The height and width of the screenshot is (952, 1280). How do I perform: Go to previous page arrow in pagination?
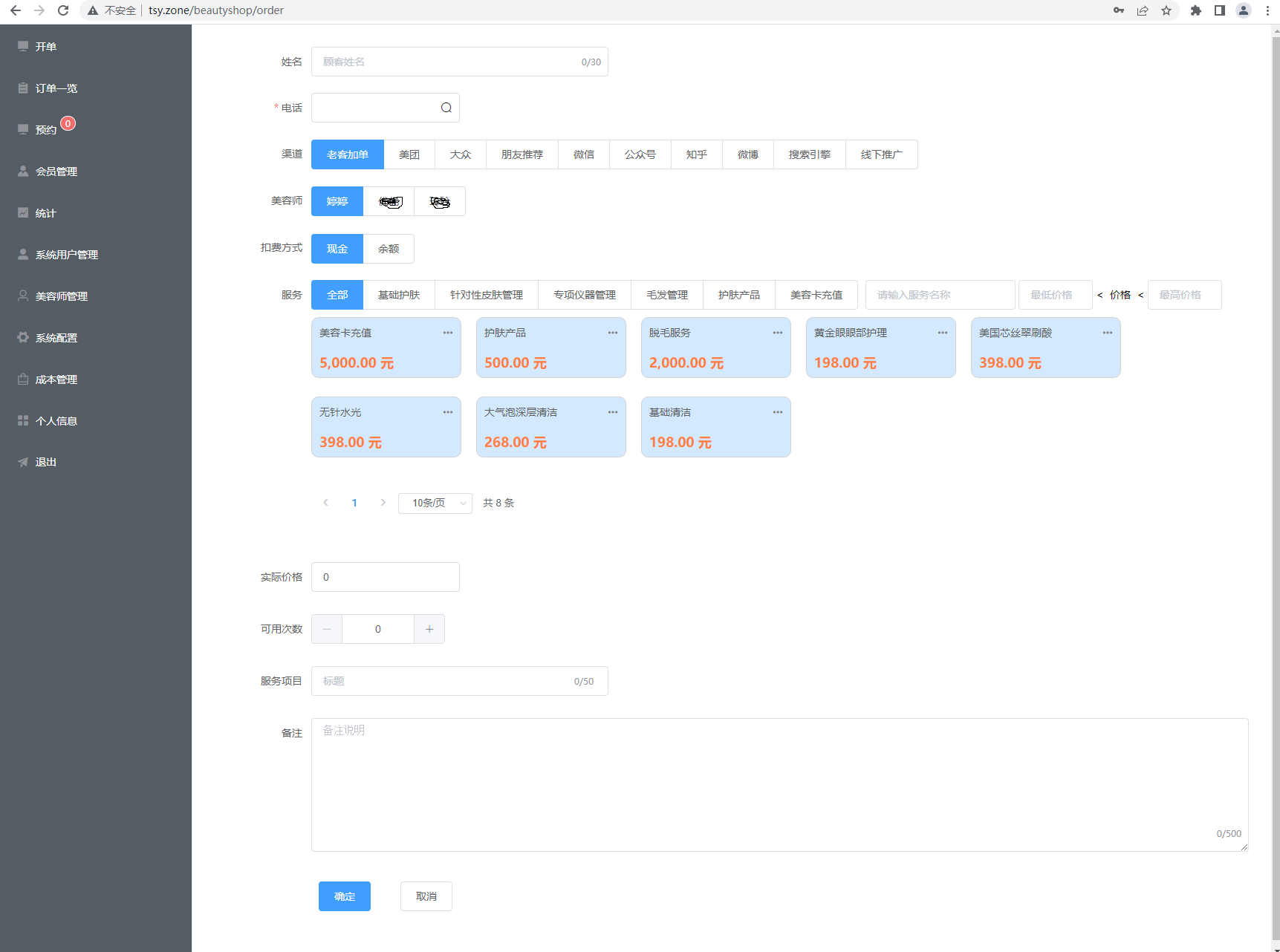pos(325,503)
